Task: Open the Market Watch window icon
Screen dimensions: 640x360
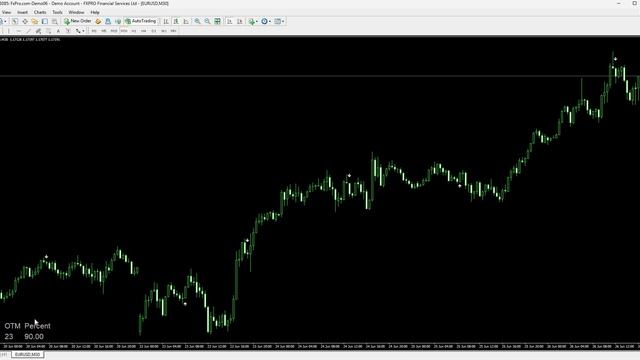Action: (x=15, y=21)
